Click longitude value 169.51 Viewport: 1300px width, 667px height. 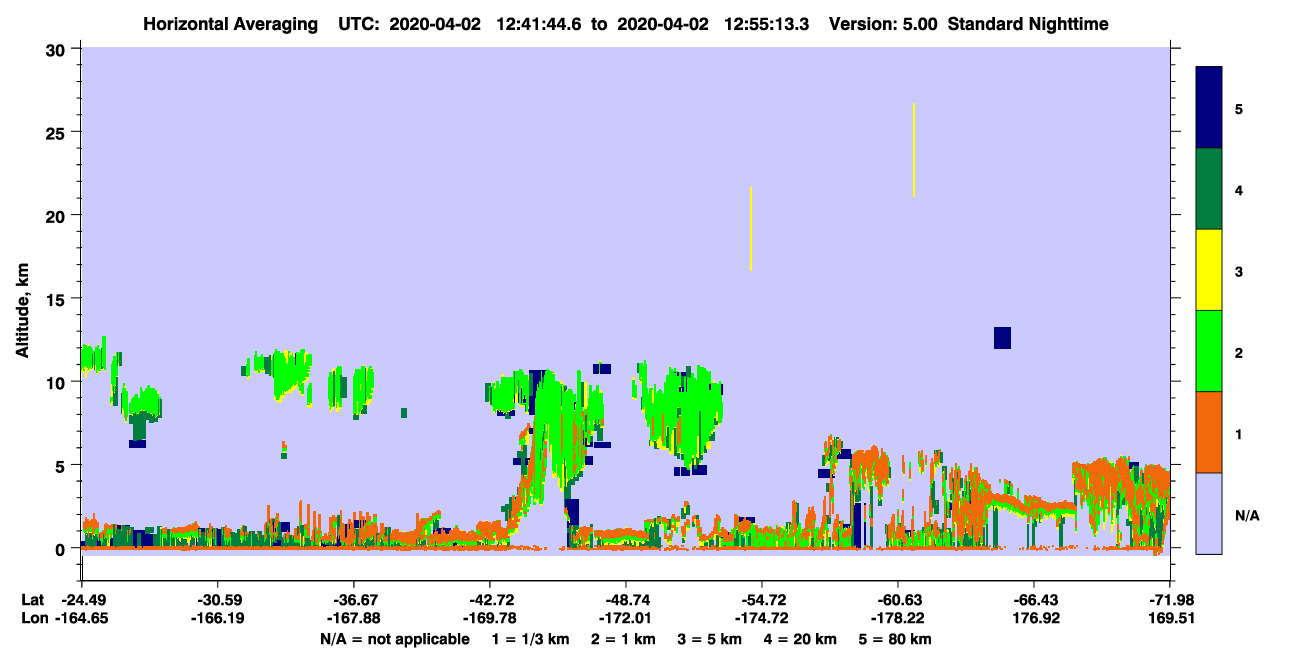pos(1170,619)
